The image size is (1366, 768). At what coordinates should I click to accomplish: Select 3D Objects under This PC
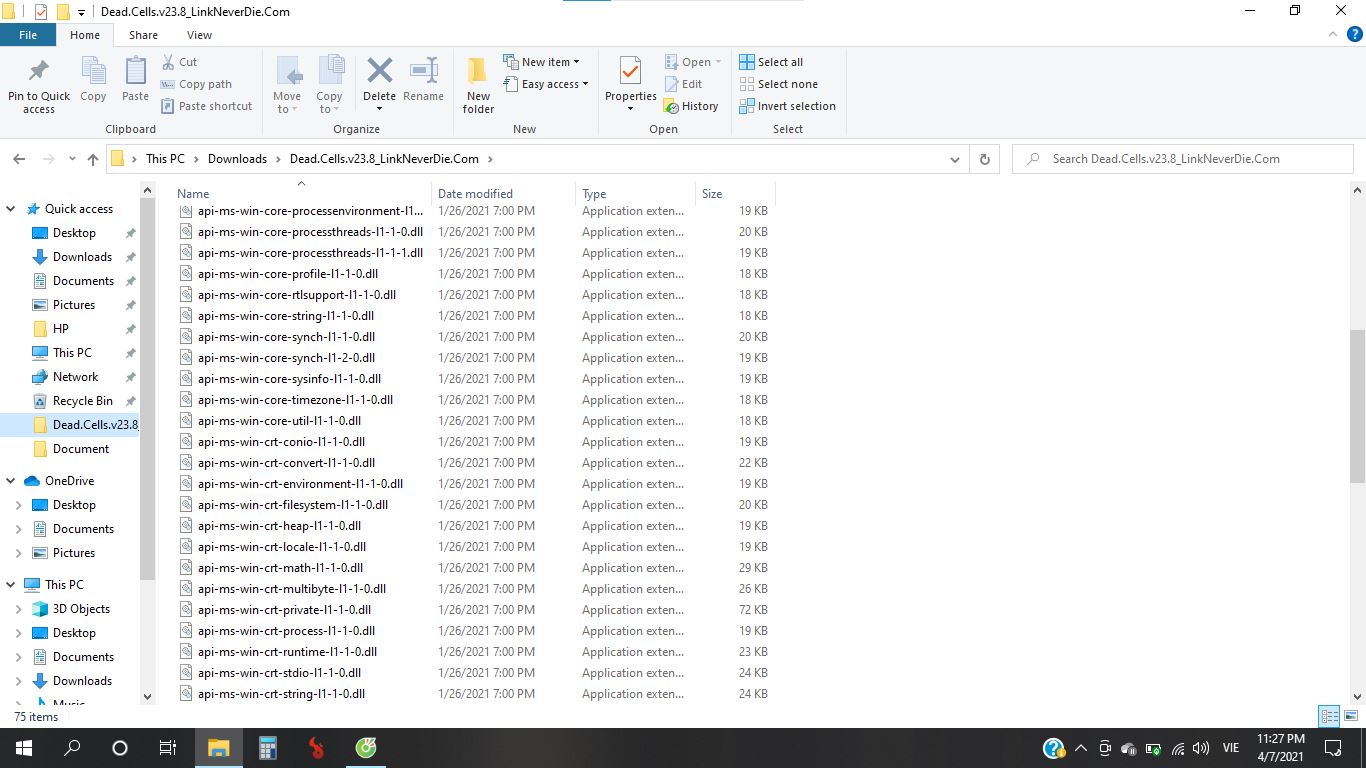tap(81, 609)
